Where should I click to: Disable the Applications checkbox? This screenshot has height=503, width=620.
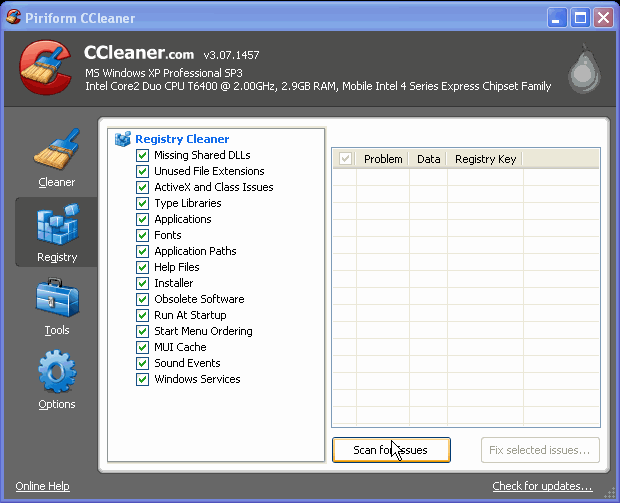142,219
